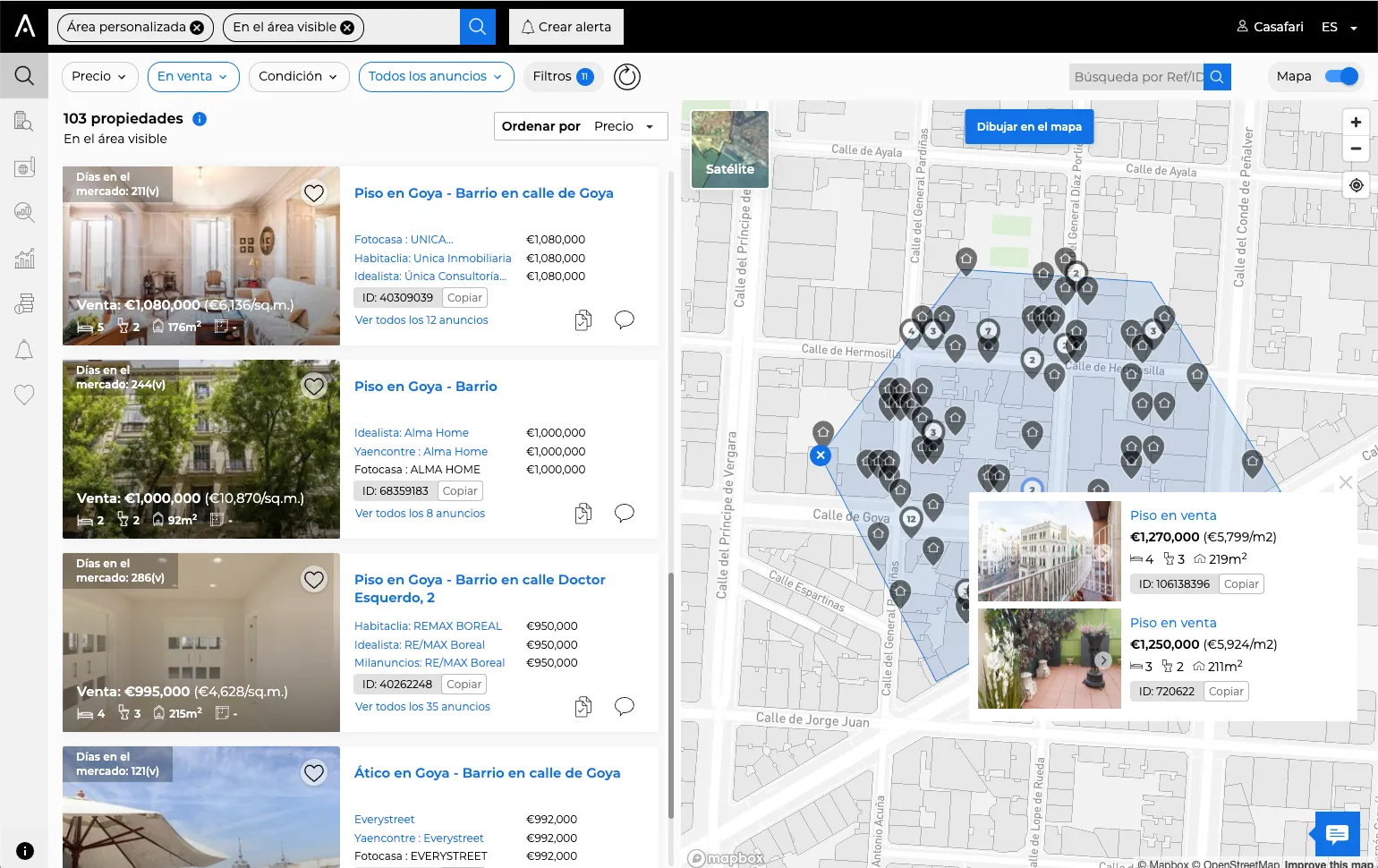
Task: Open Ver todos los 12 anuncios link
Action: point(421,320)
